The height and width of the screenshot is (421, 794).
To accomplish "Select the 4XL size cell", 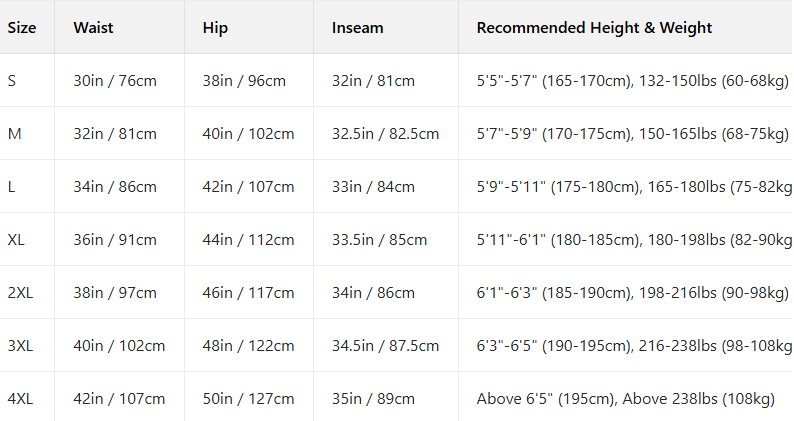I will click(x=20, y=399).
